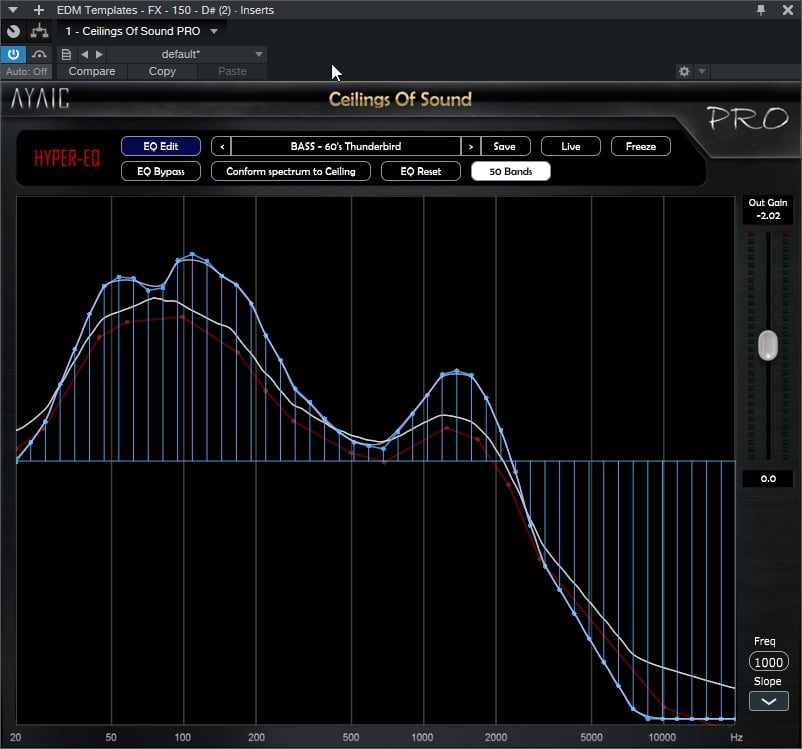802x749 pixels.
Task: Save the current EQ preset
Action: [x=505, y=146]
